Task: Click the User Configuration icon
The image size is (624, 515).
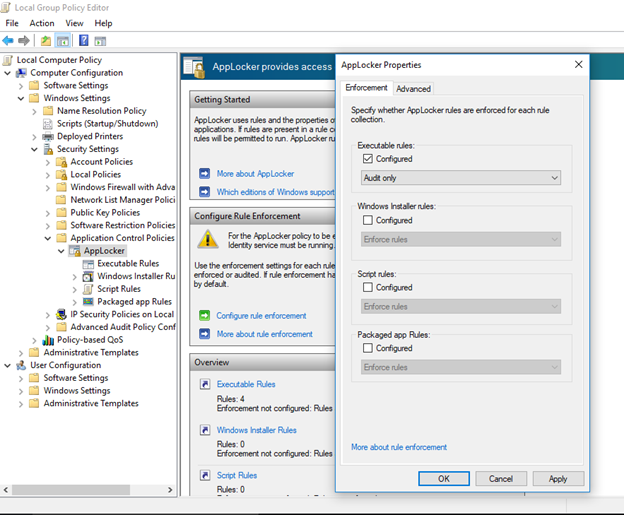Action: [x=21, y=365]
